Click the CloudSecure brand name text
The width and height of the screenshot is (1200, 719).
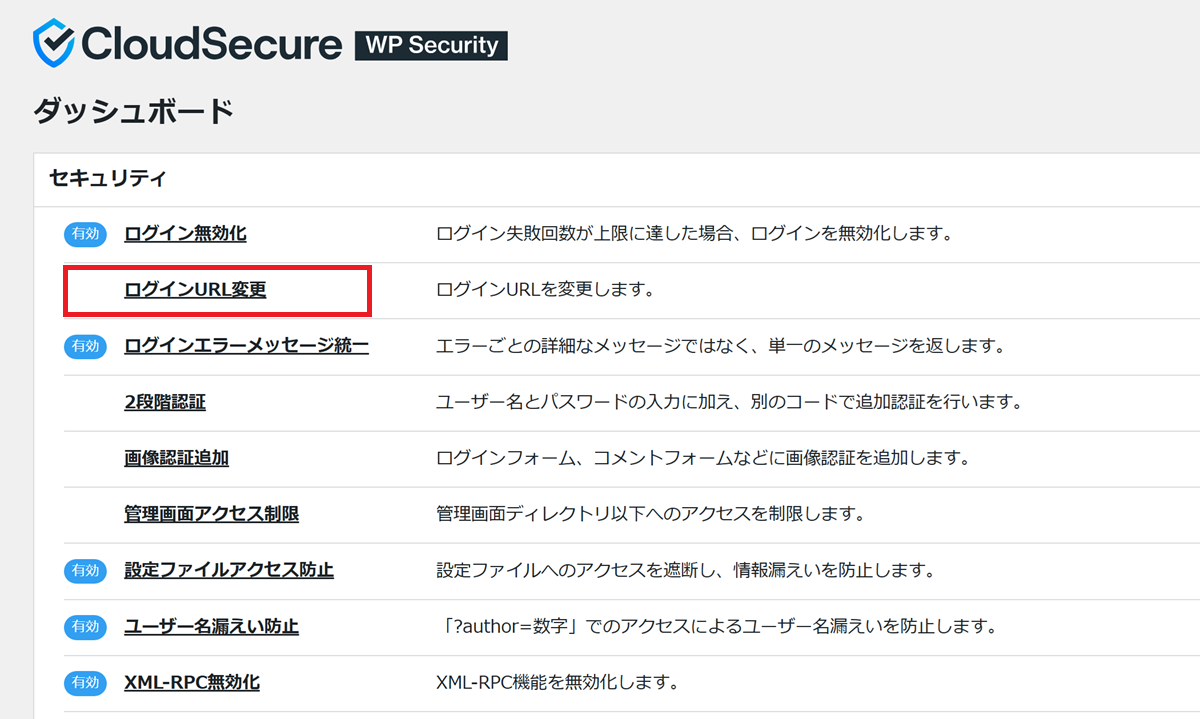click(x=212, y=45)
